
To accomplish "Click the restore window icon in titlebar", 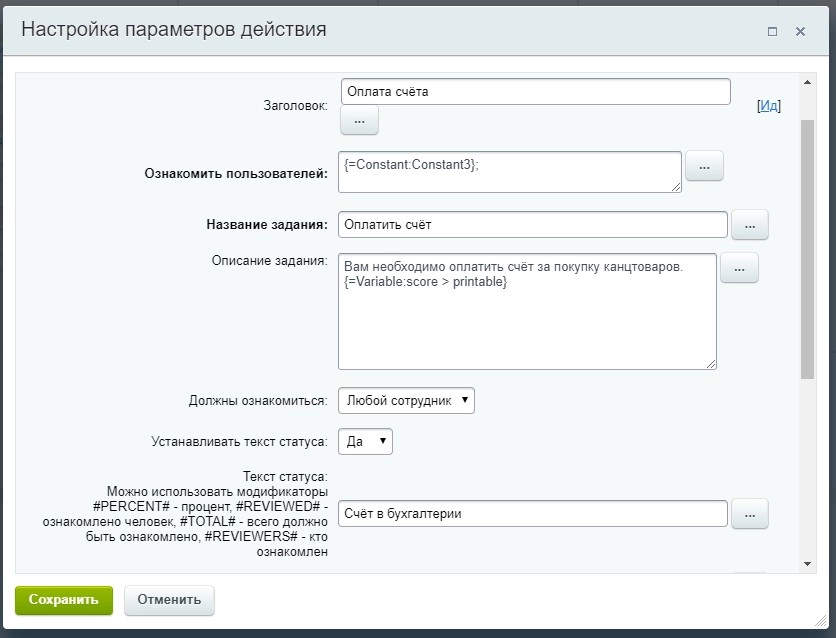I will pyautogui.click(x=771, y=31).
